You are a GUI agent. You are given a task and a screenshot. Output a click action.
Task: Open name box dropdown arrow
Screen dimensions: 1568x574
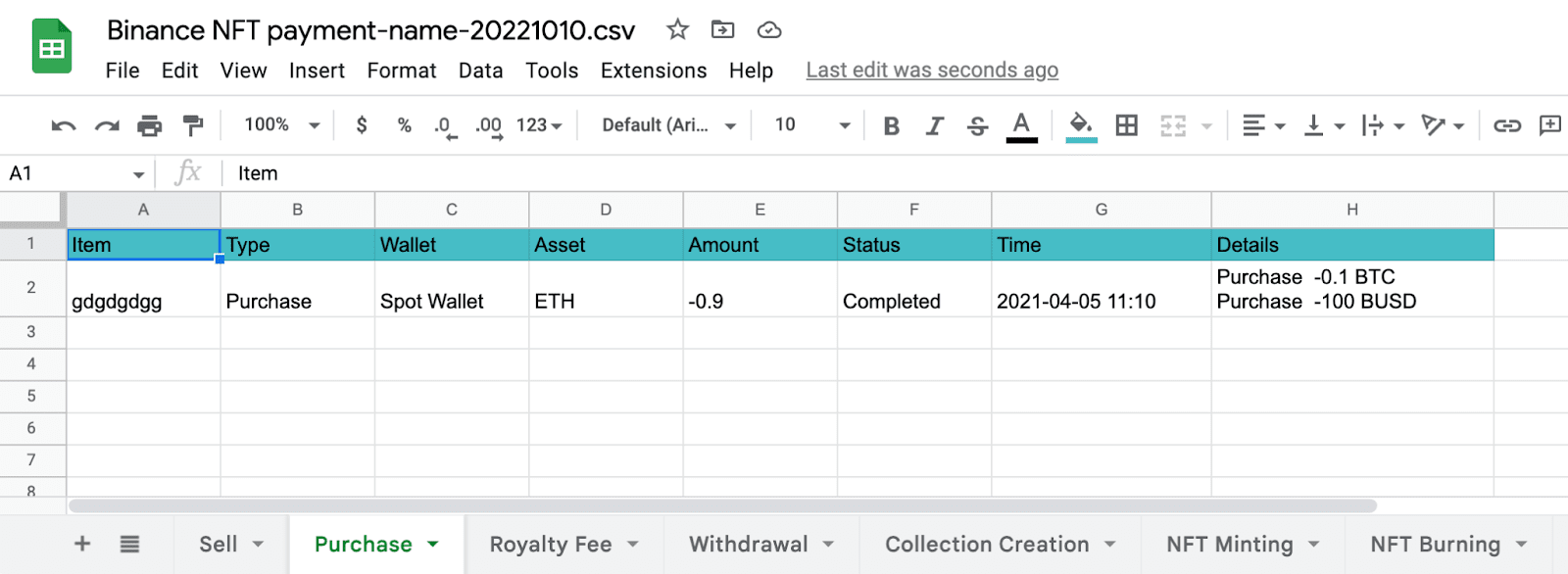coord(139,174)
